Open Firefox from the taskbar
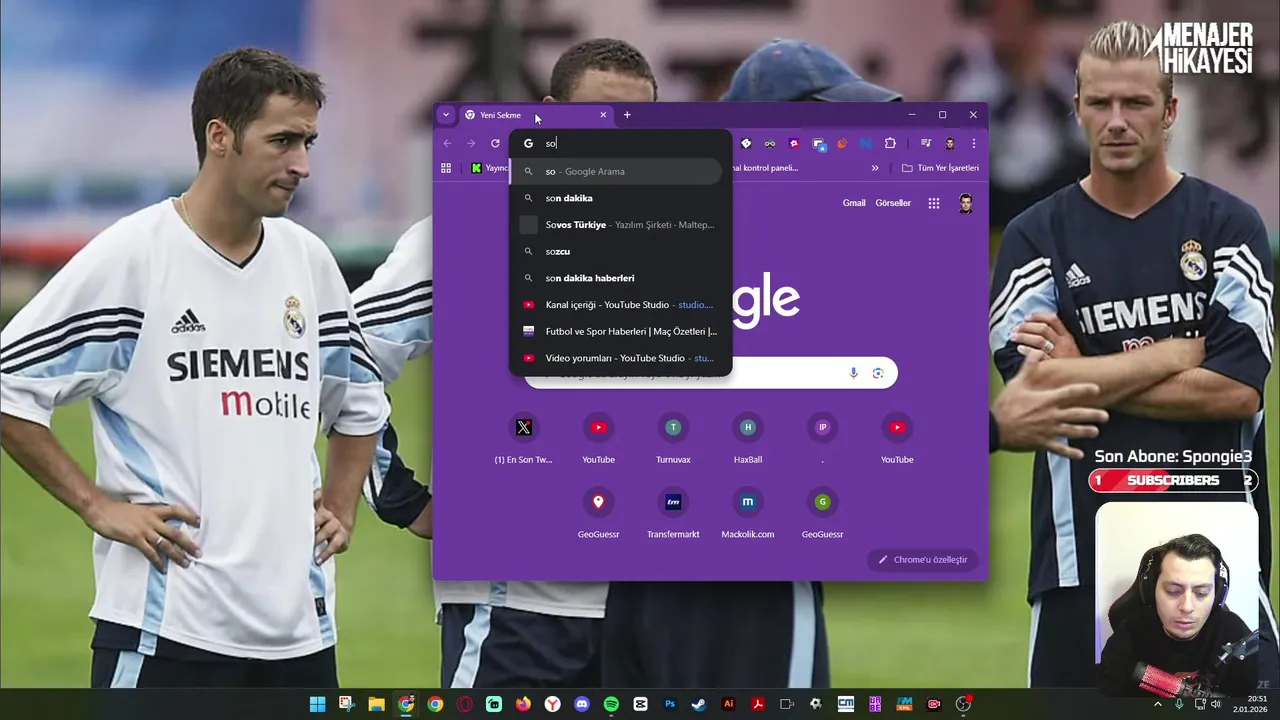The image size is (1280, 720). 523,704
